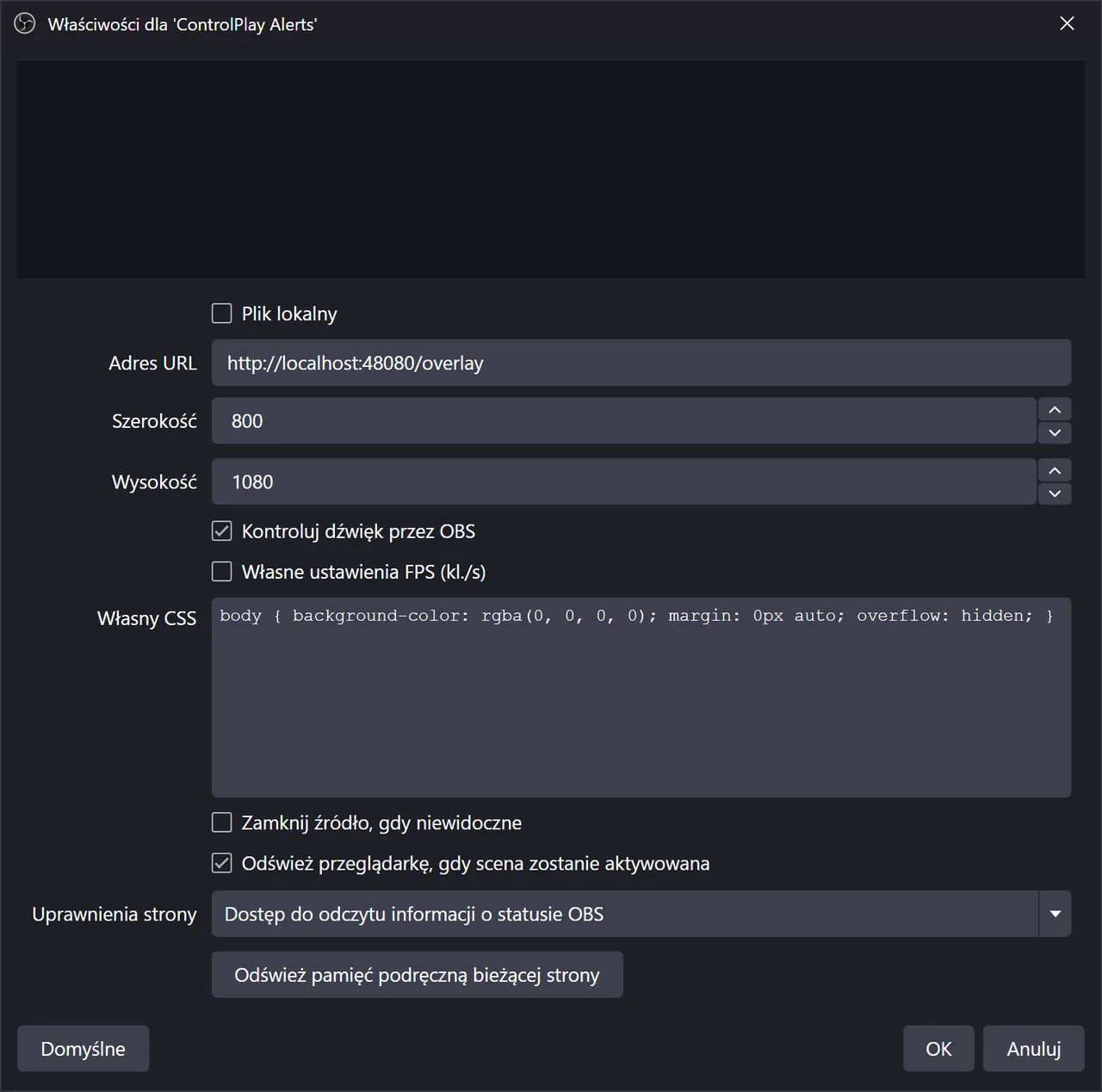Increase Wysokość with the up arrow

click(x=1055, y=470)
